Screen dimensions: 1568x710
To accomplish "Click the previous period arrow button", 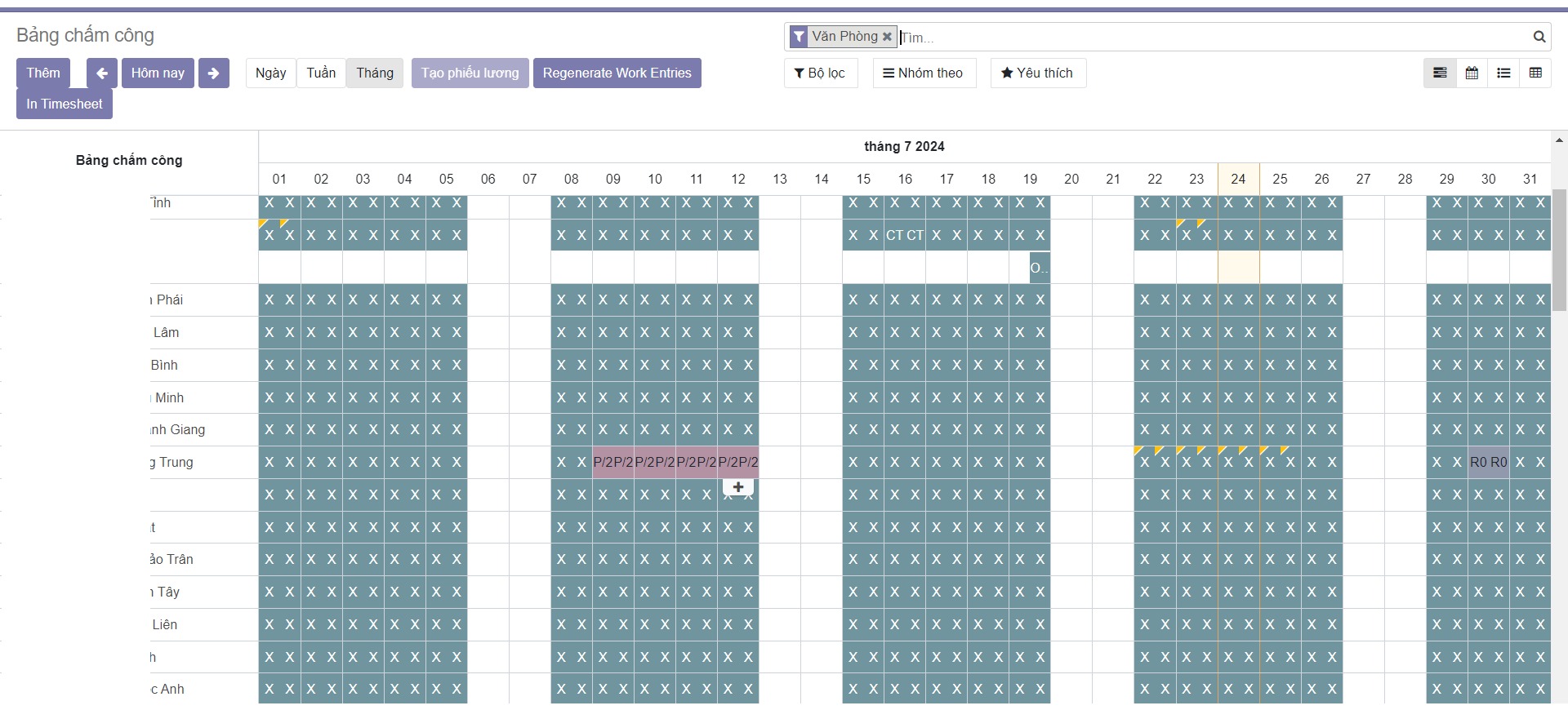I will [x=102, y=73].
